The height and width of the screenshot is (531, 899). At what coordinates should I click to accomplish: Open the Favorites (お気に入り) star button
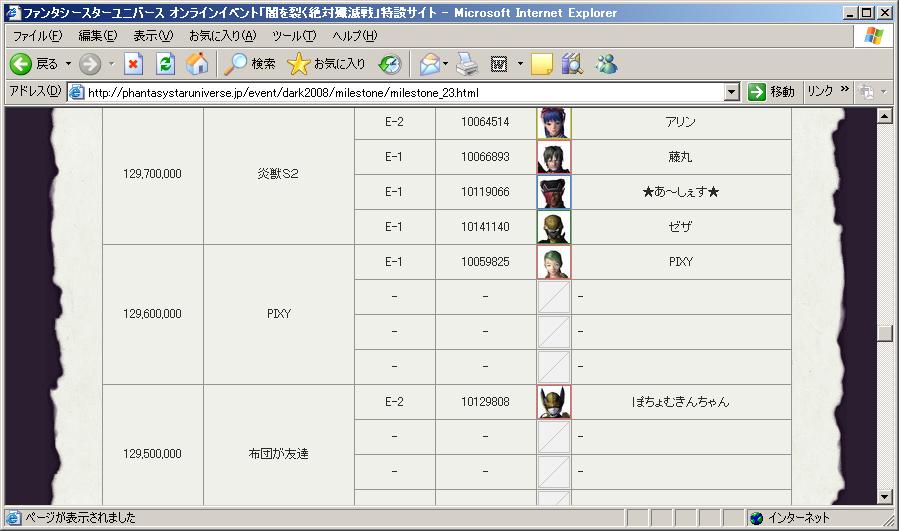click(x=326, y=64)
